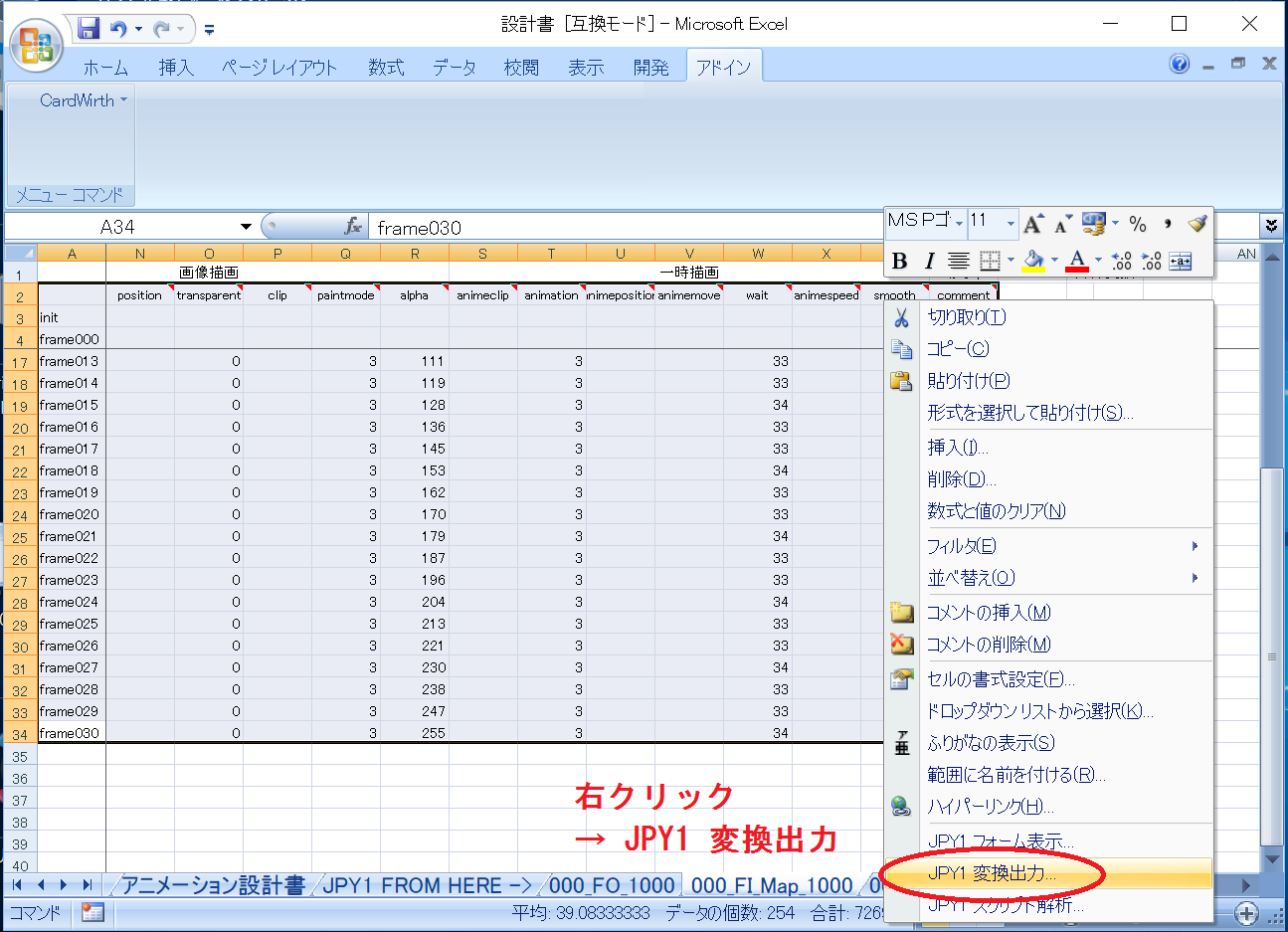Open the ページレイアウト ribbon tab
Screen dimensions: 1288x932
(x=279, y=67)
